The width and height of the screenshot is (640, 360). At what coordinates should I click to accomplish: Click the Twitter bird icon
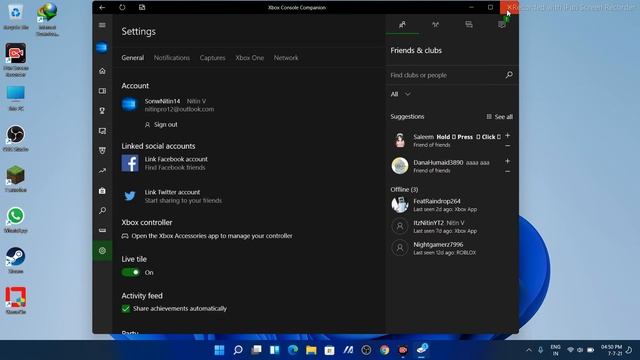pos(130,196)
